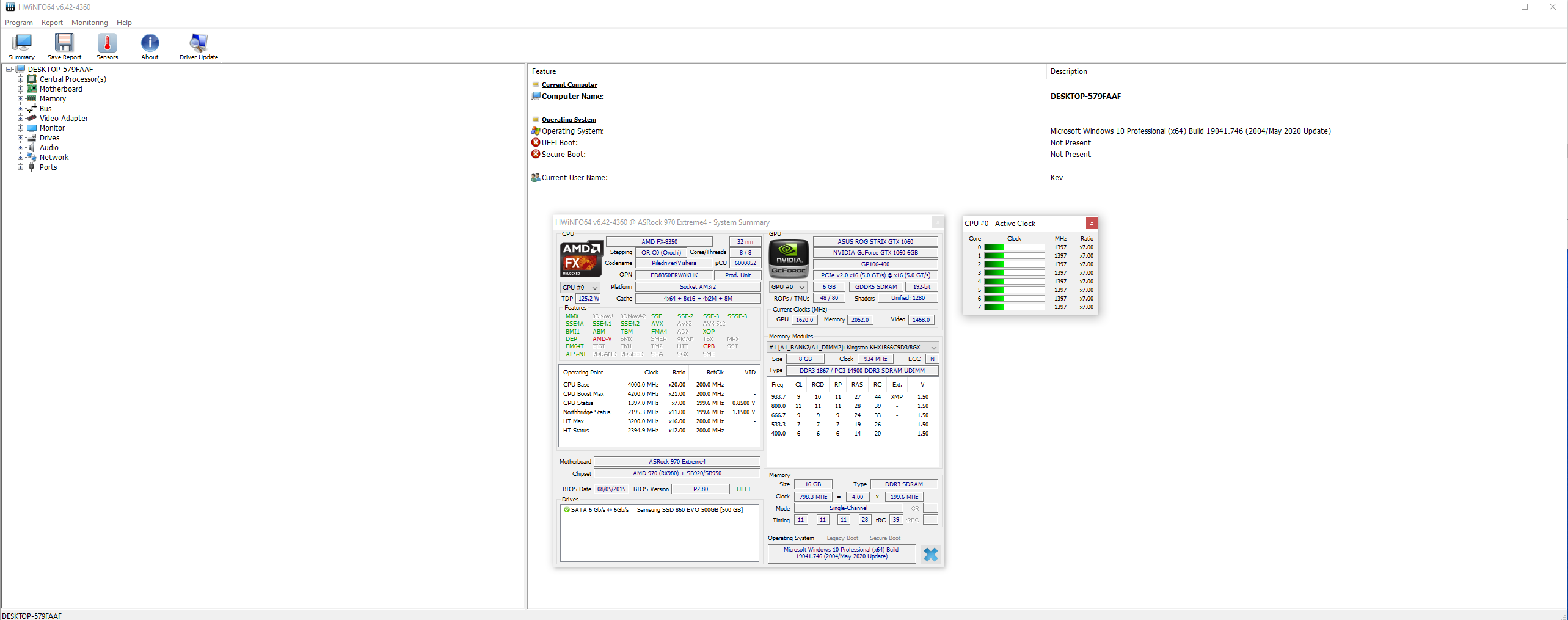Click the NVIDIA GeForce logo in System Summary

click(x=789, y=258)
